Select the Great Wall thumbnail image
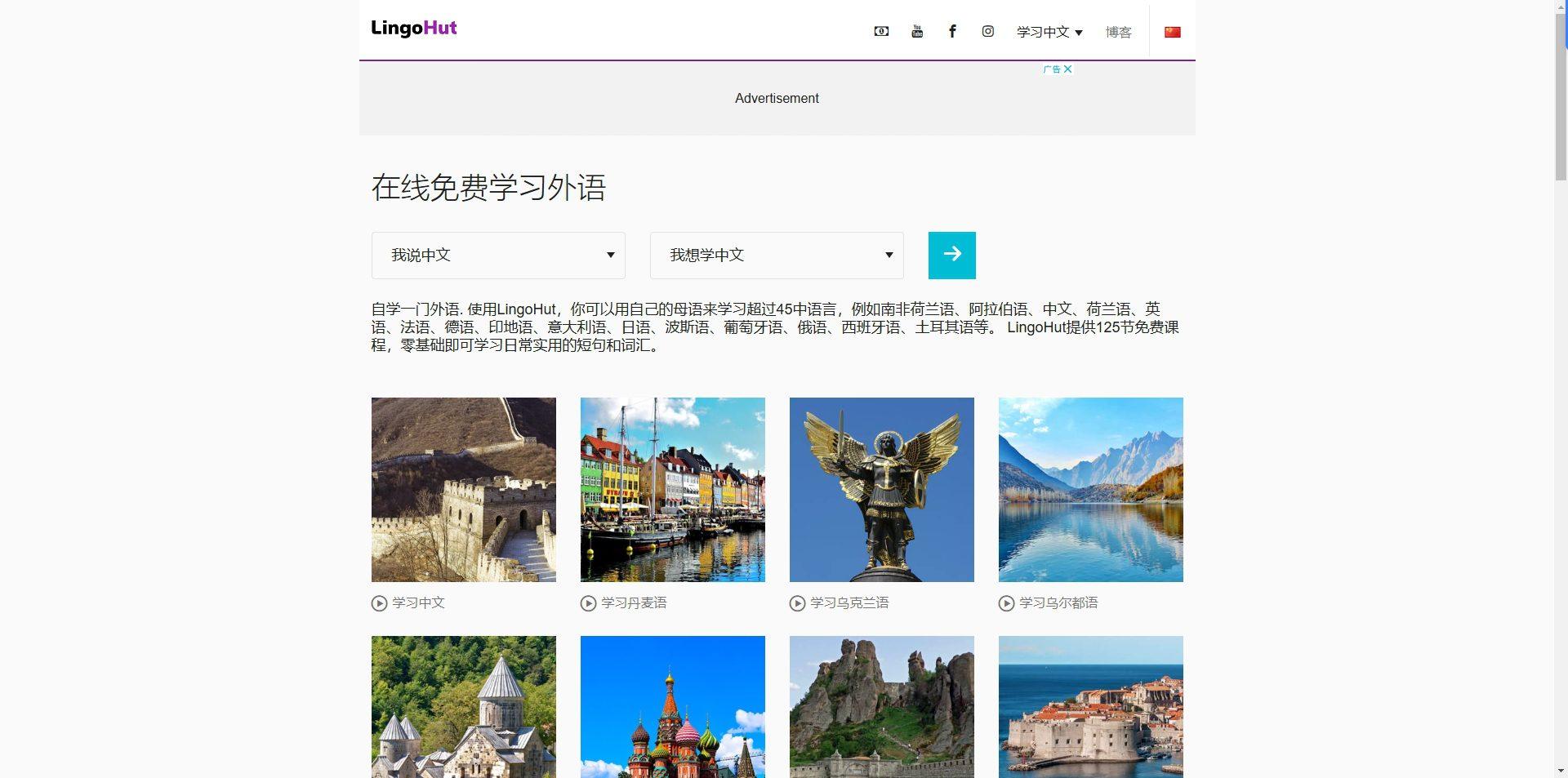1568x778 pixels. (463, 490)
